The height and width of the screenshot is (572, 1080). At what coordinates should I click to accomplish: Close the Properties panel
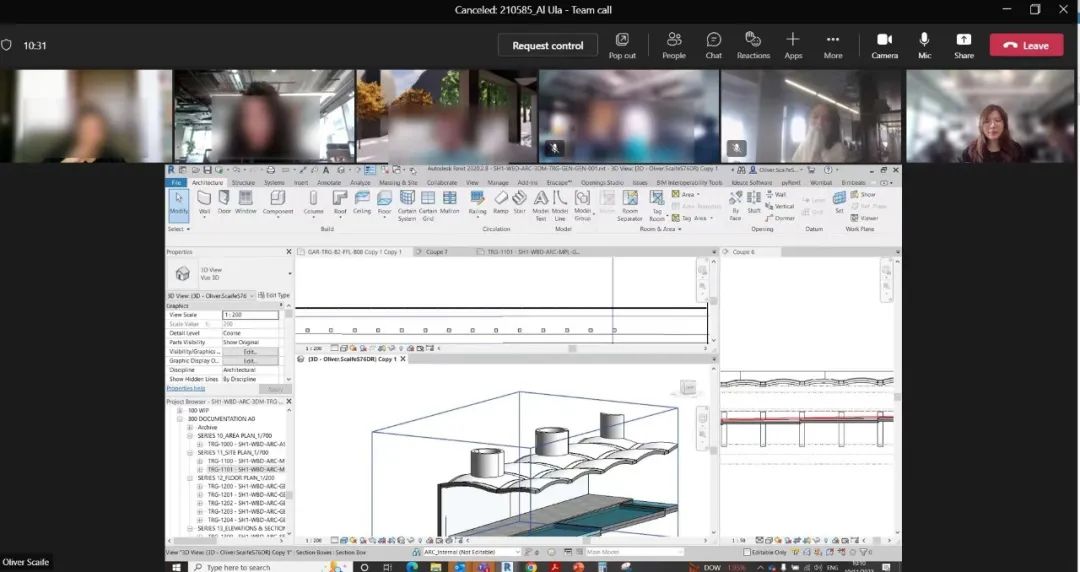pyautogui.click(x=289, y=252)
